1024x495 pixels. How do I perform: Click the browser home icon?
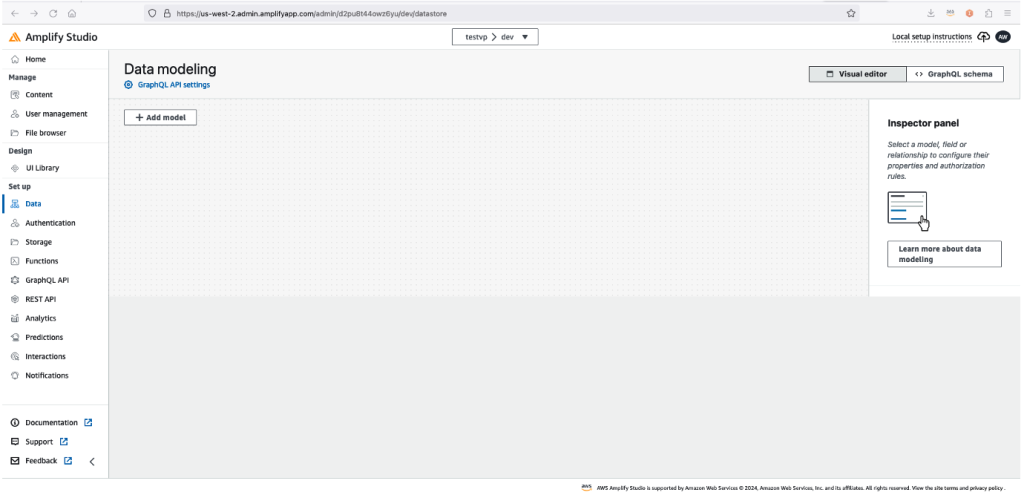pyautogui.click(x=72, y=13)
